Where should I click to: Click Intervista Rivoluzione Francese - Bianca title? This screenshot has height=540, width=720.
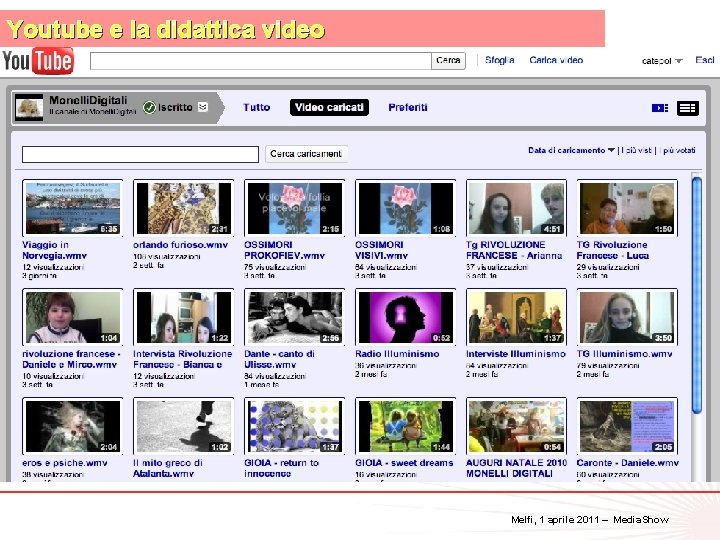pos(183,359)
